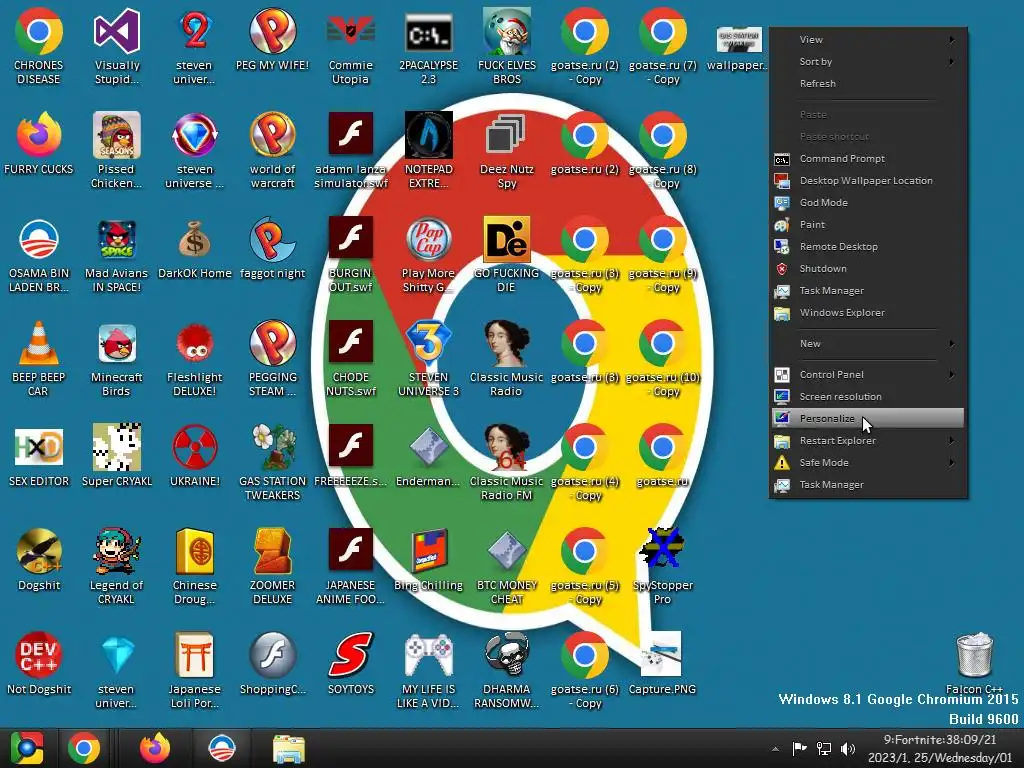This screenshot has width=1024, height=768.
Task: Choose Windows Explorer menu entry
Action: pyautogui.click(x=868, y=313)
